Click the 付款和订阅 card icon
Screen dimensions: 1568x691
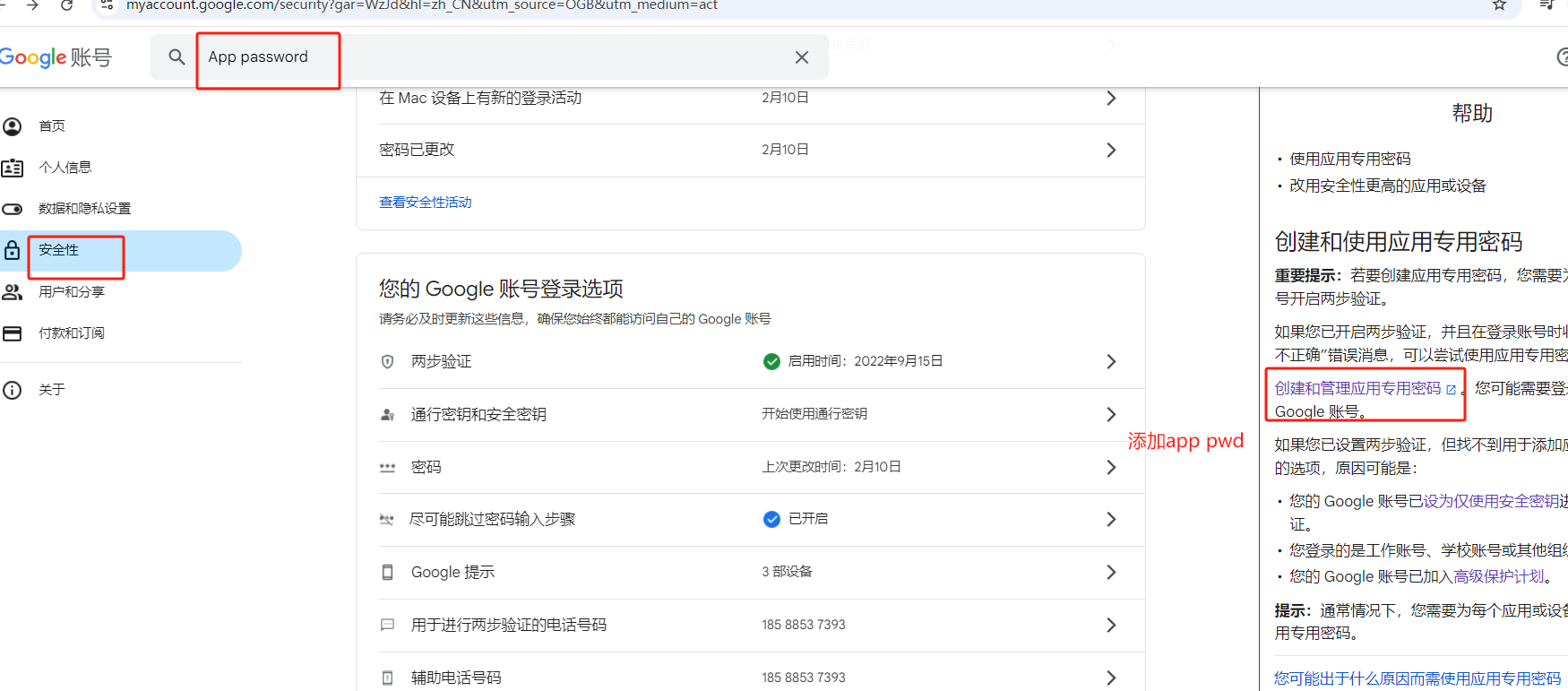[x=13, y=333]
